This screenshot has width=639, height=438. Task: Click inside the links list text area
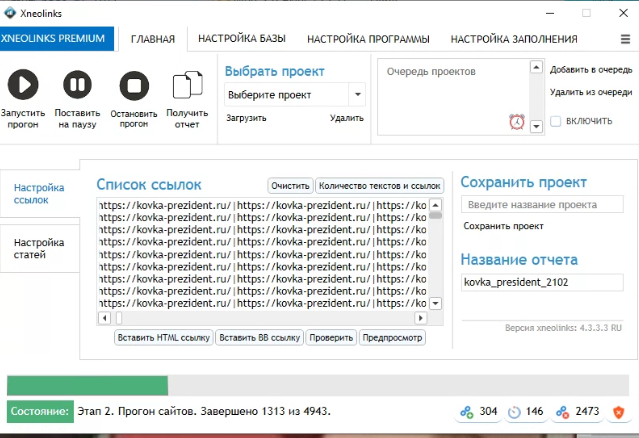point(263,254)
